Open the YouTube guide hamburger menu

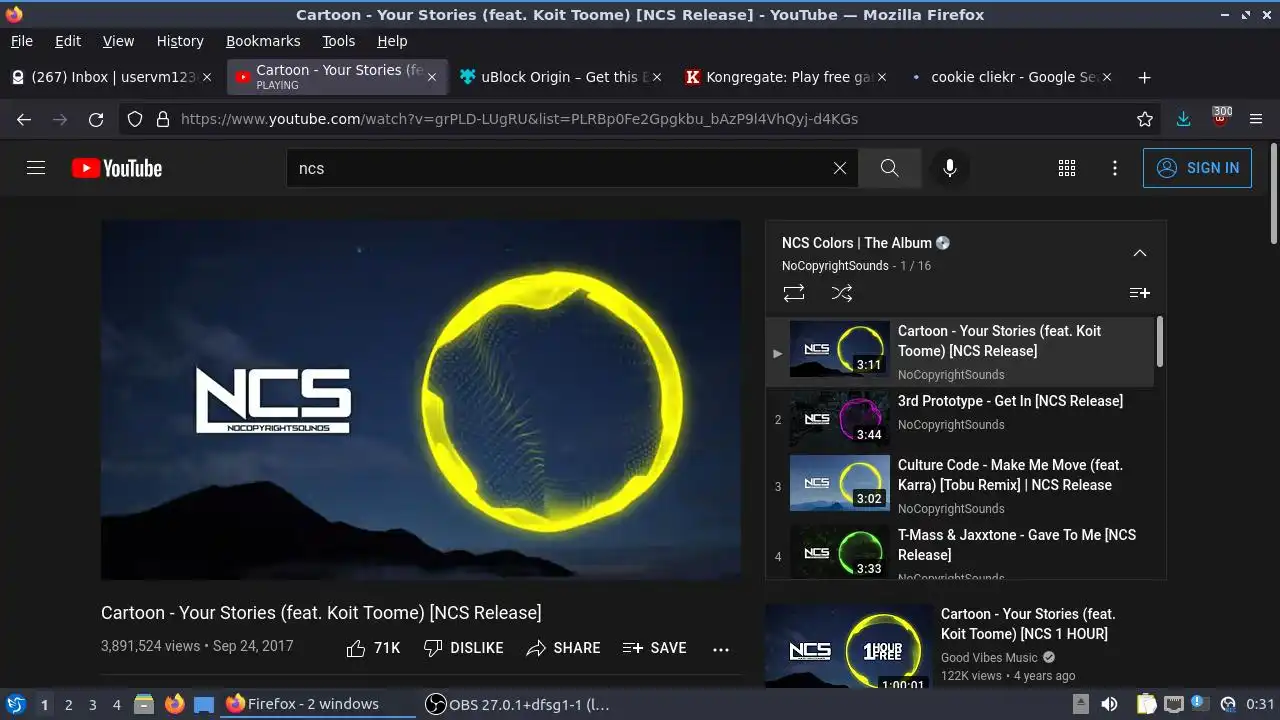[x=36, y=168]
